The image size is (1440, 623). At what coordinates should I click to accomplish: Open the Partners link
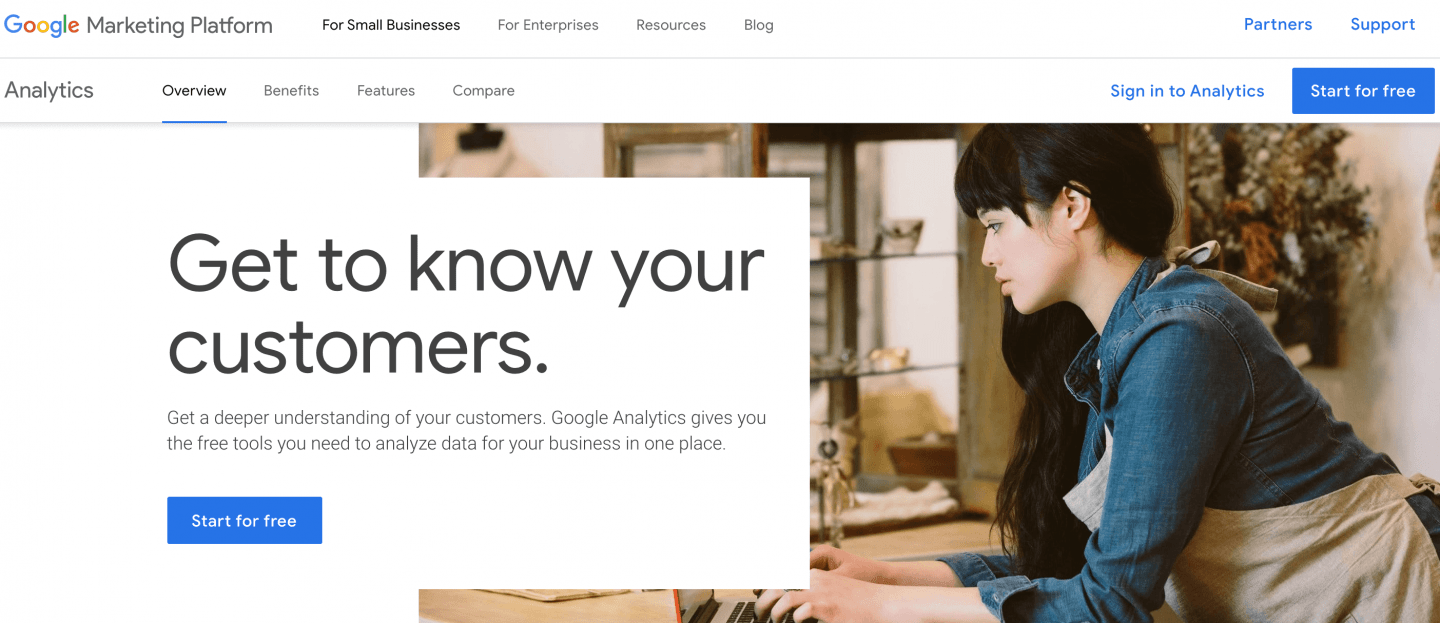point(1278,25)
